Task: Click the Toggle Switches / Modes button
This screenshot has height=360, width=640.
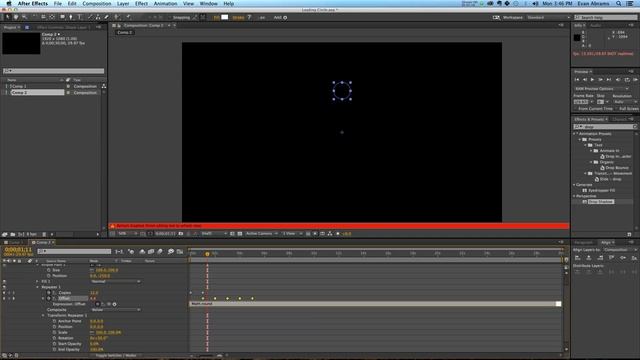Action: [116, 356]
